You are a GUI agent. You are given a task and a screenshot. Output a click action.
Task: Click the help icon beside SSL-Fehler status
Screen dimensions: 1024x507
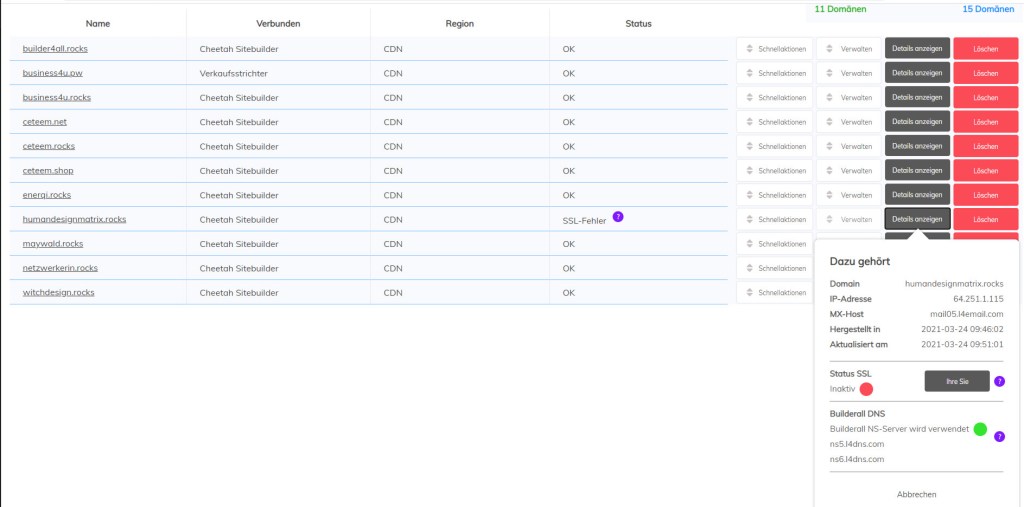click(x=618, y=217)
